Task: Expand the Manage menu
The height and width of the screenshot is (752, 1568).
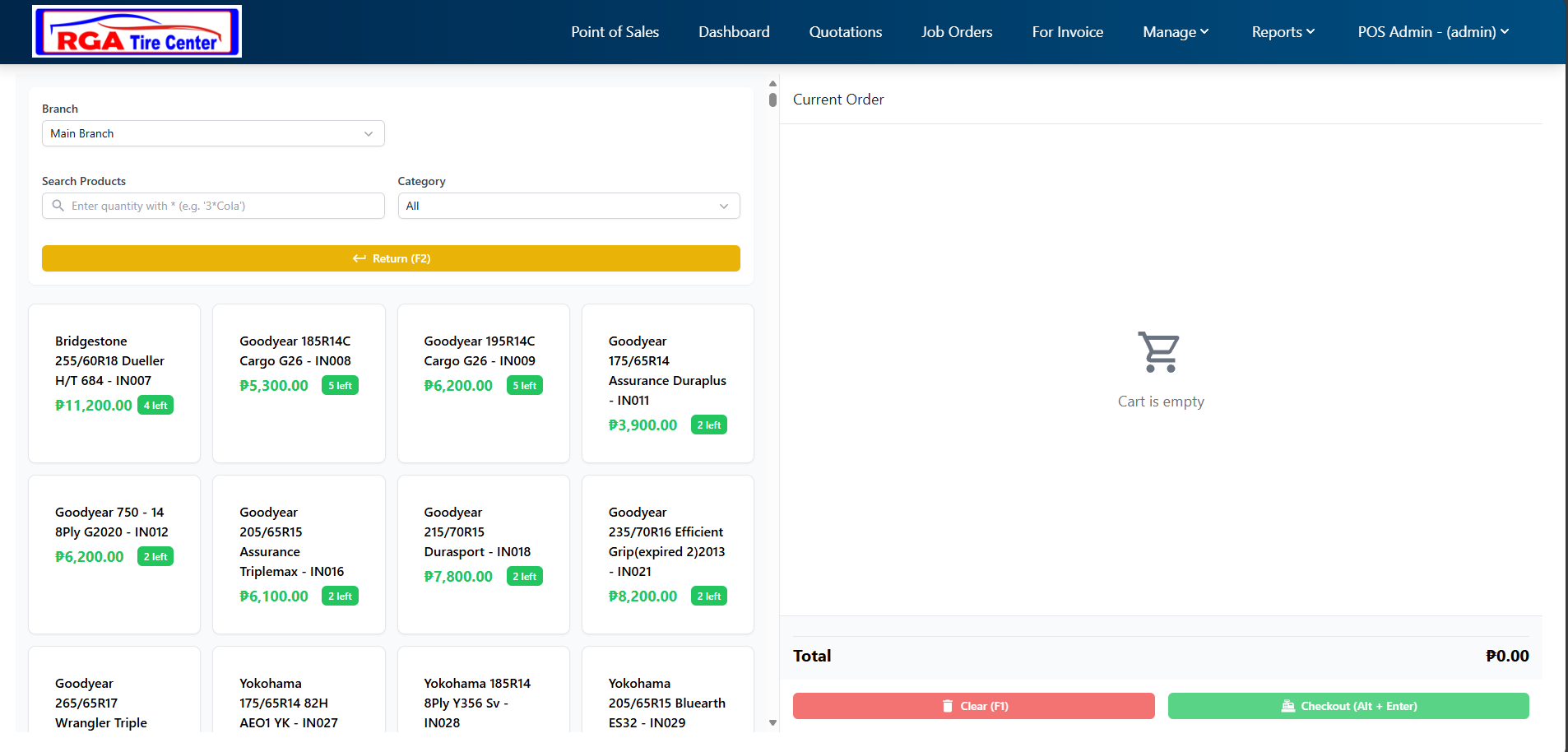Action: pos(1175,32)
